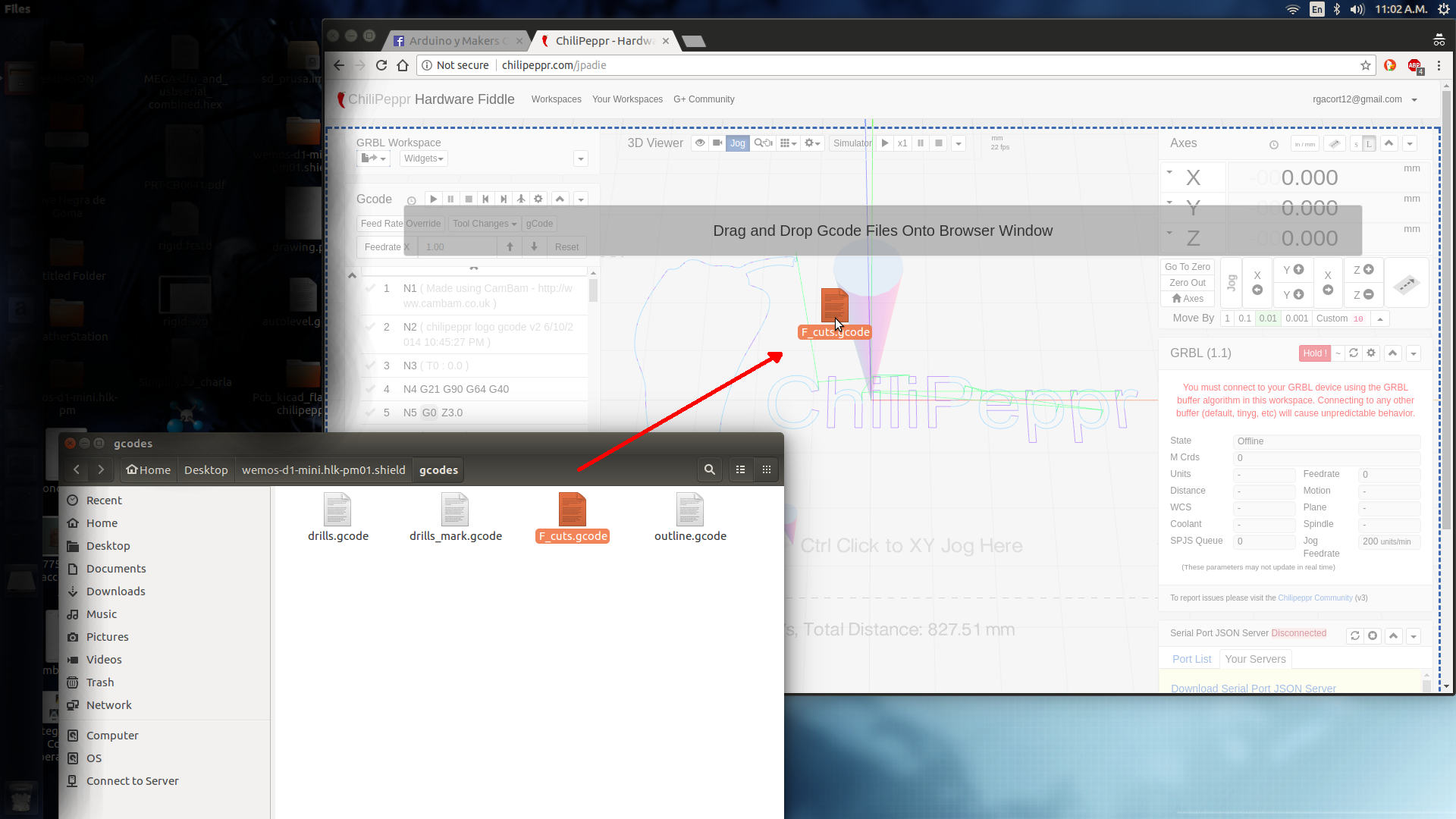Toggle in / mm units in Axes

1305,144
